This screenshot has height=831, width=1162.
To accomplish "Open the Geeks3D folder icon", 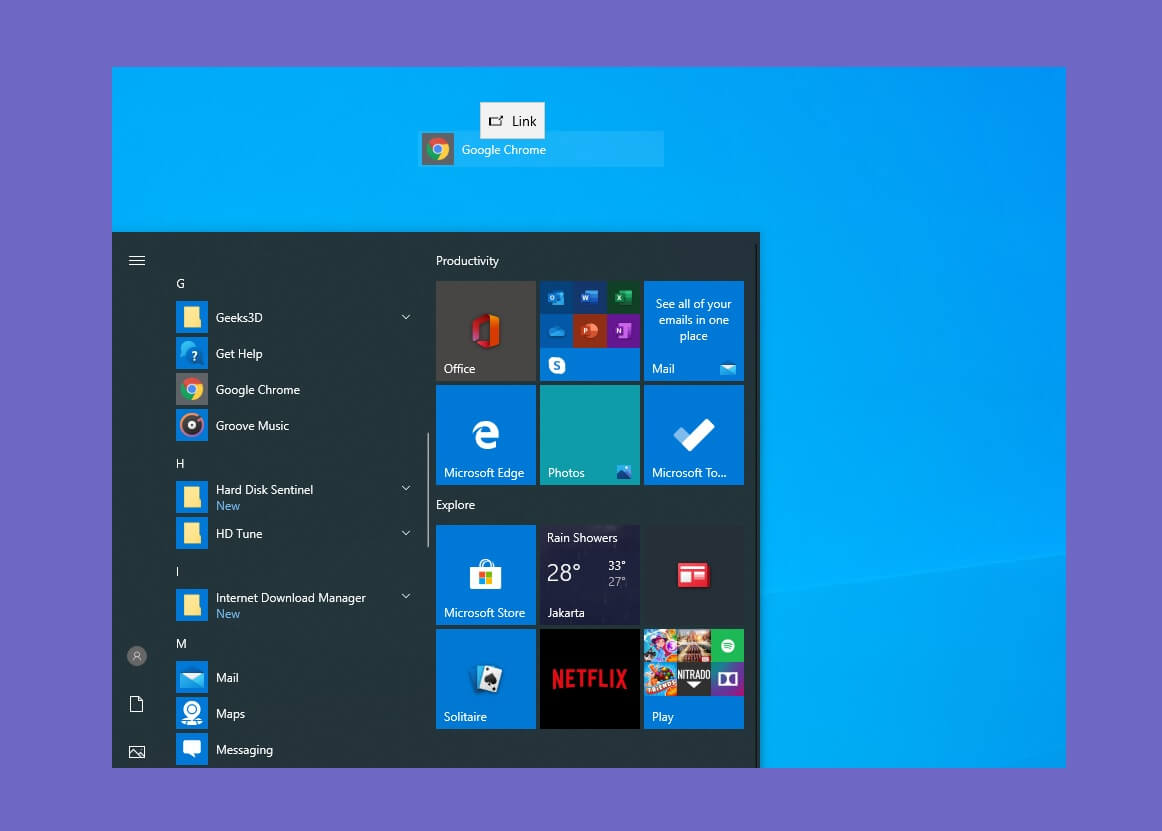I will [192, 317].
